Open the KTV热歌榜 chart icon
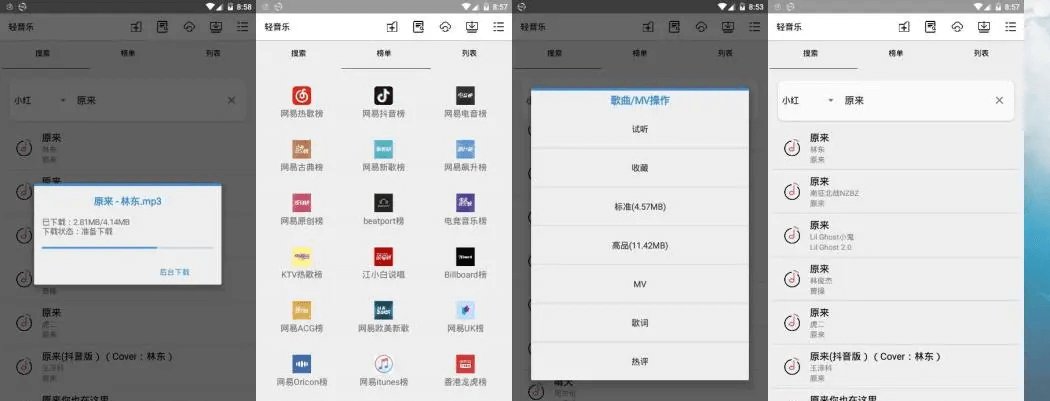The image size is (1050, 401). [301, 256]
